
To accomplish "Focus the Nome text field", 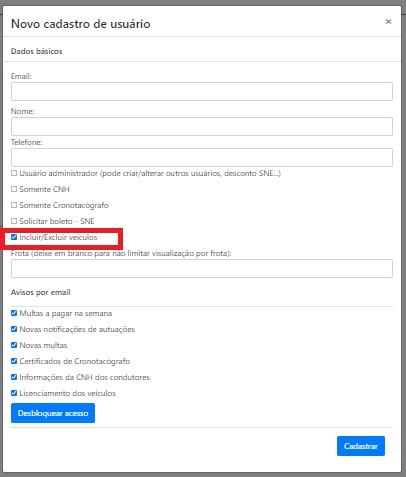I will 202,126.
